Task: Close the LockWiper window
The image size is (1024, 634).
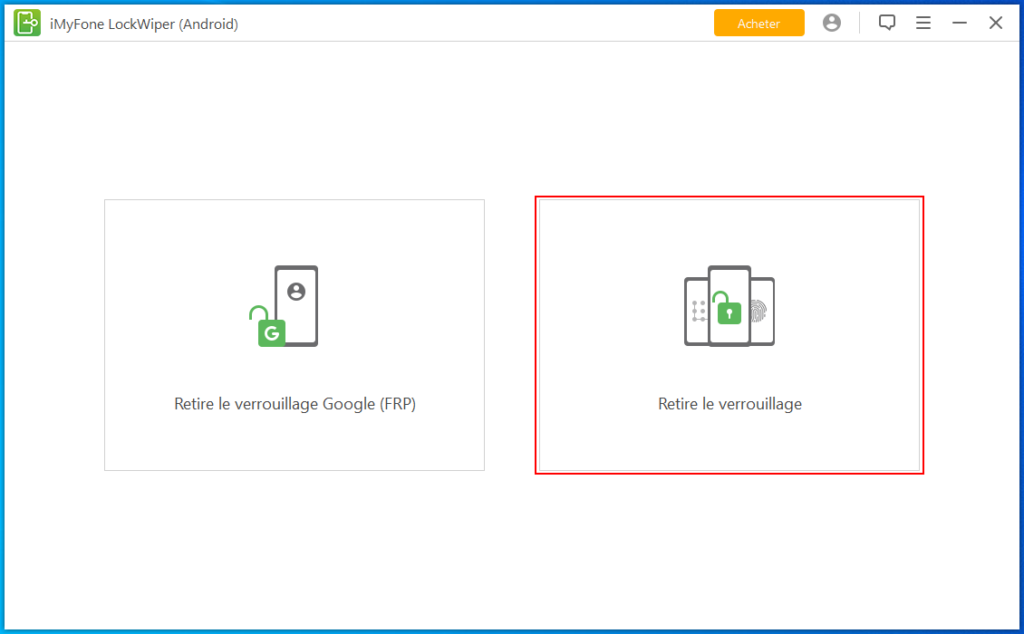Action: tap(995, 23)
